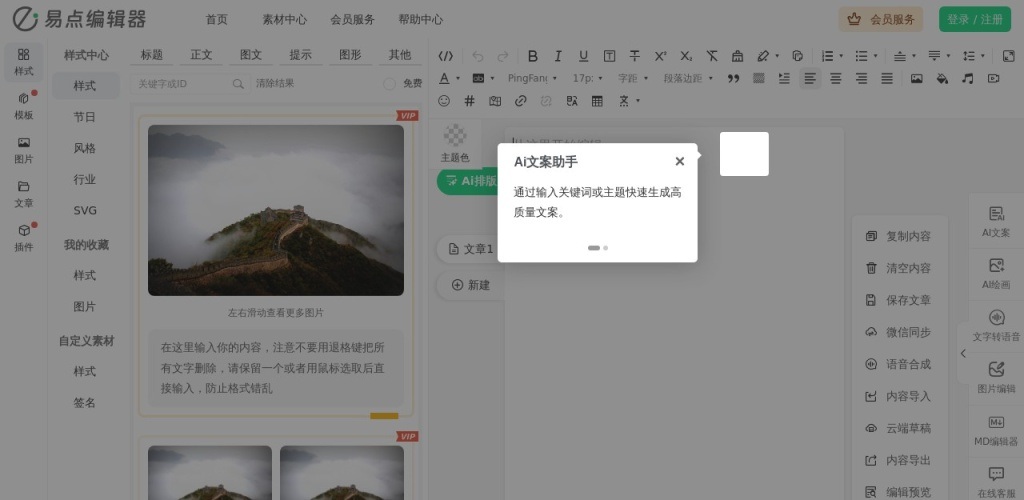The height and width of the screenshot is (500, 1024).
Task: Switch to the 图文 style tab
Action: tap(251, 55)
